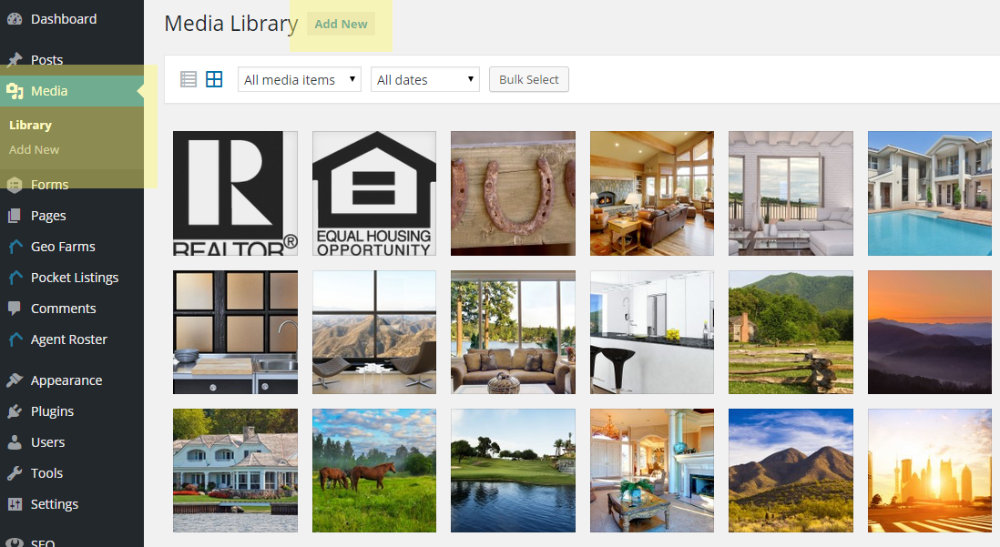Click the Posts pushpin icon
Image resolution: width=1000 pixels, height=547 pixels.
pyautogui.click(x=14, y=60)
